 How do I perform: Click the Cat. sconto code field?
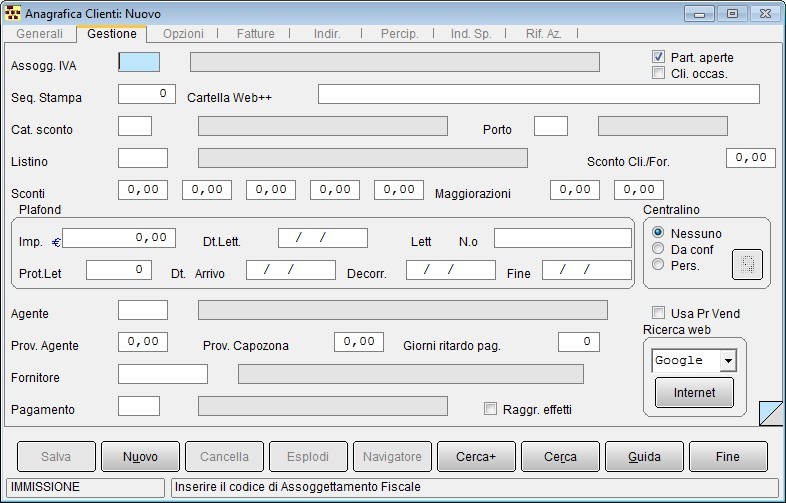click(x=135, y=126)
